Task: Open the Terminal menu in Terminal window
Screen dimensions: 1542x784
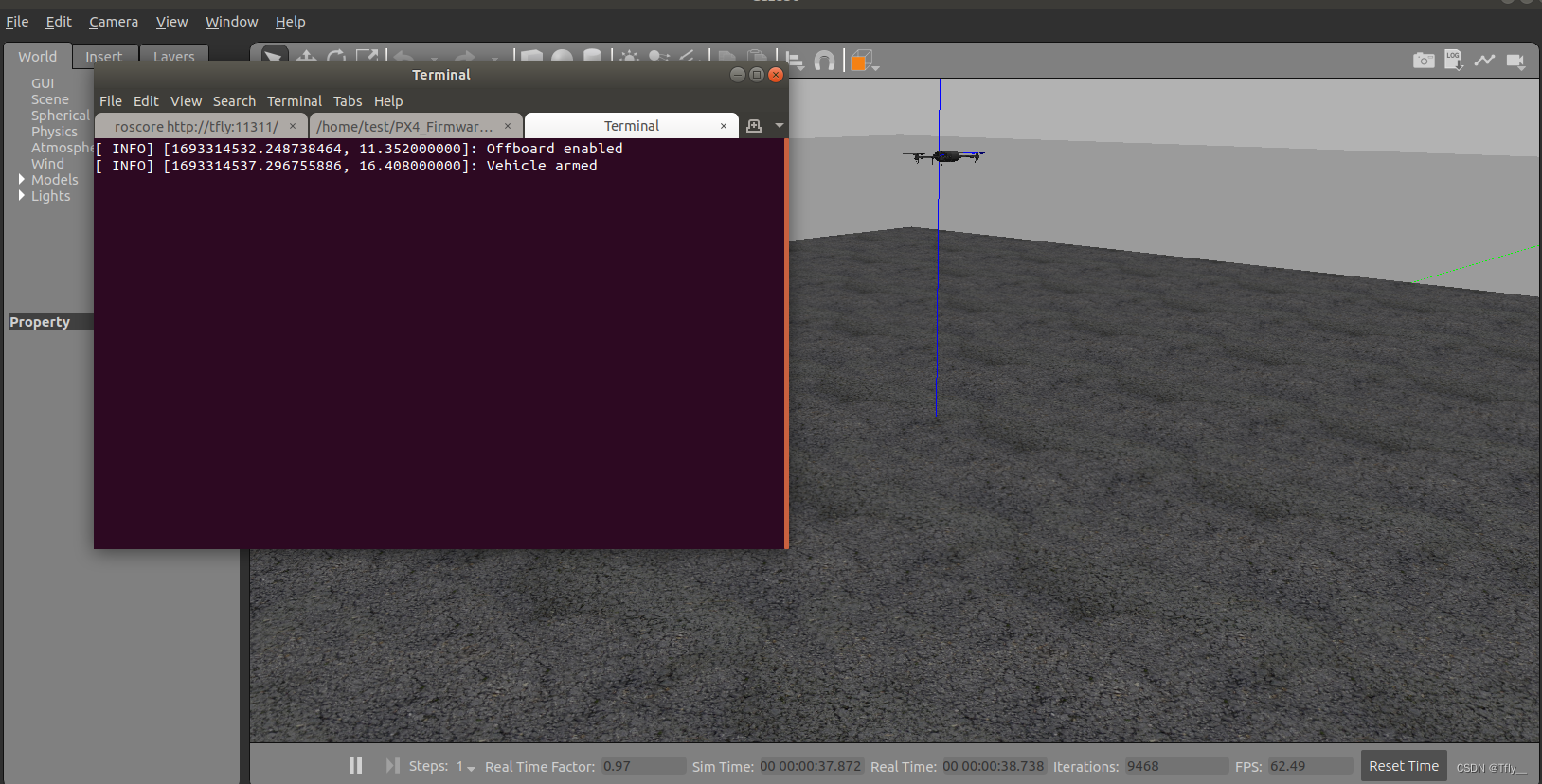Action: click(295, 101)
